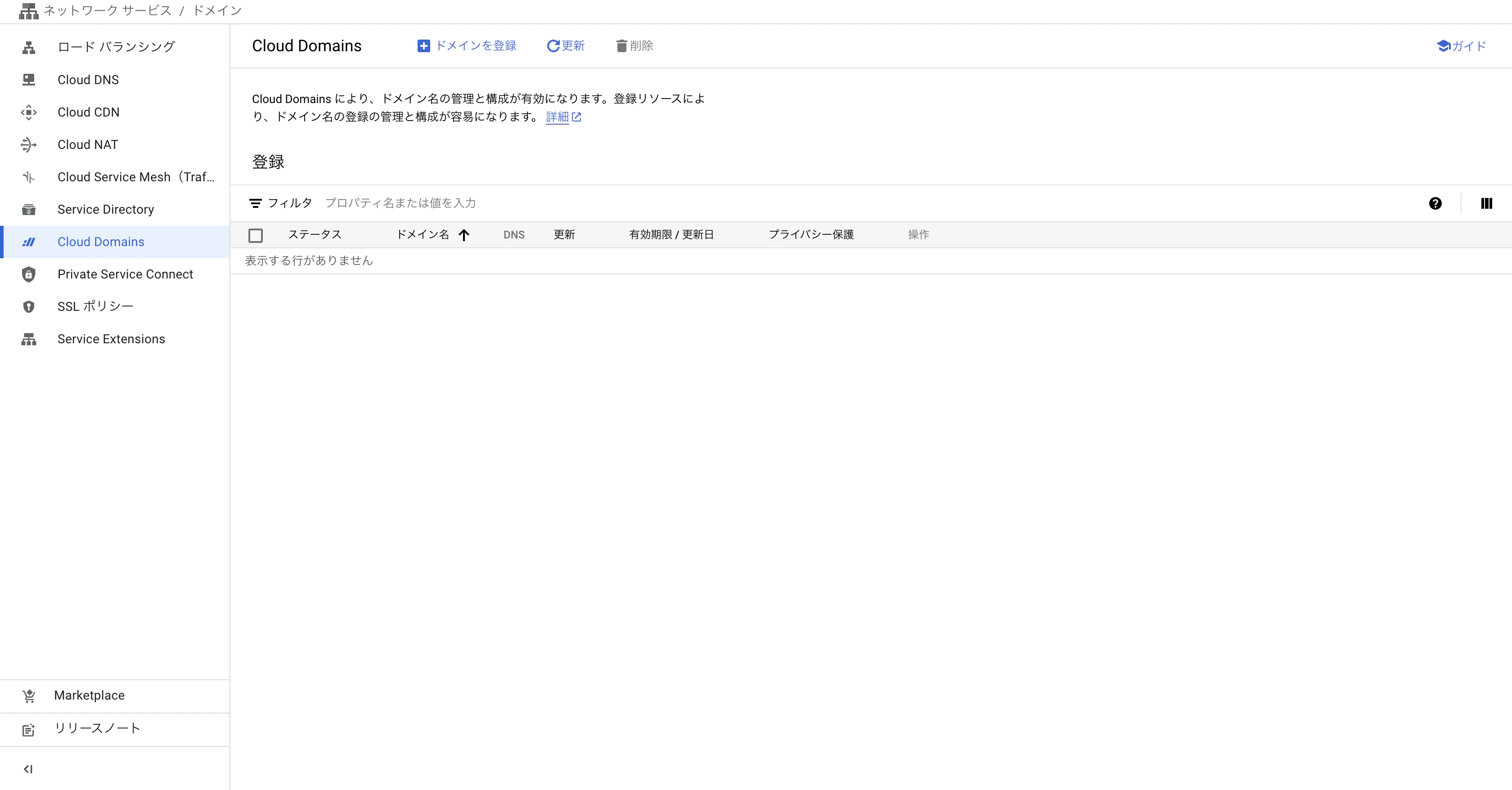Click the trash can delete icon
The width and height of the screenshot is (1512, 790).
tap(621, 46)
